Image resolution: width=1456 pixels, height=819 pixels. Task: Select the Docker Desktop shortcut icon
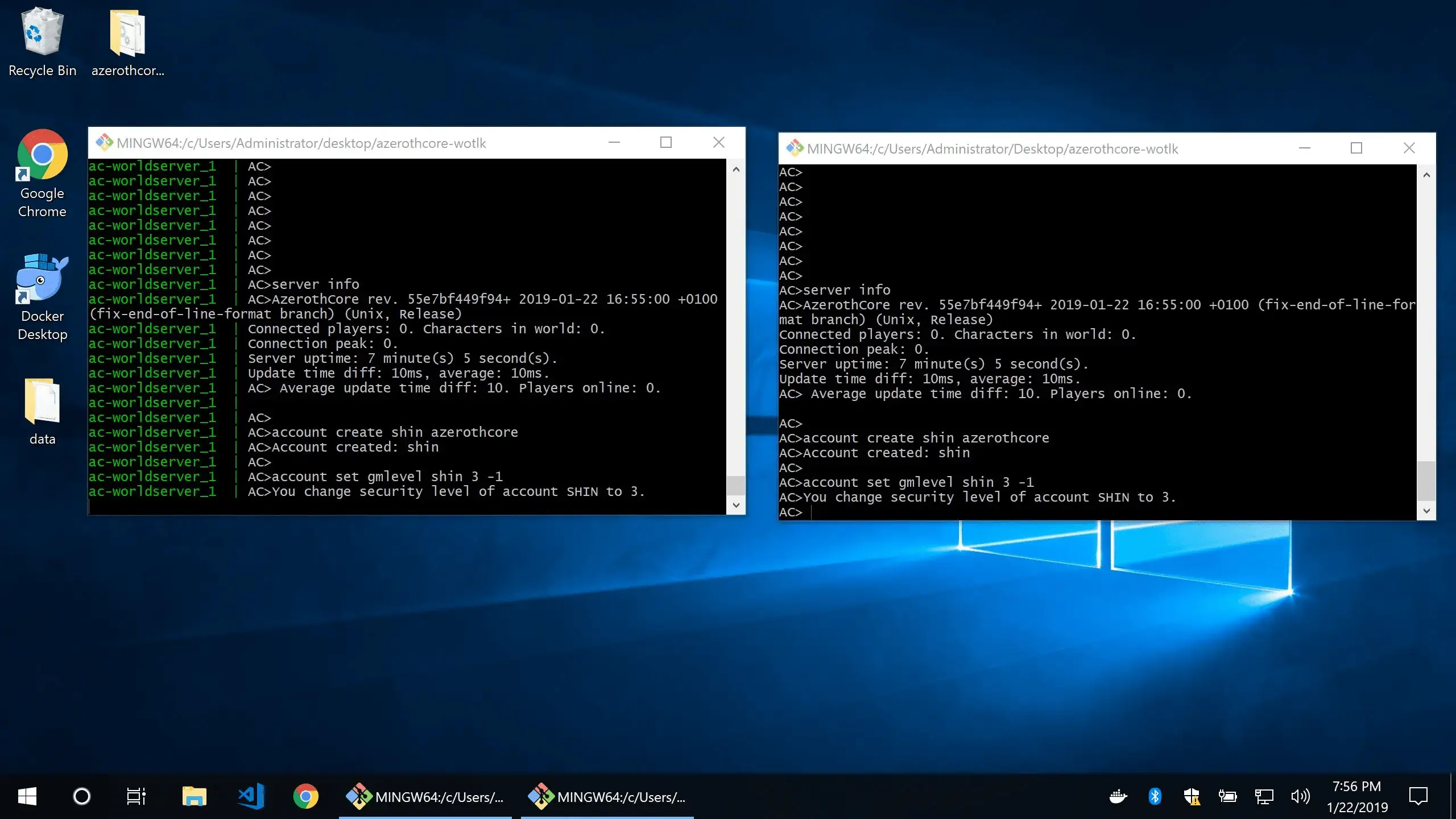pyautogui.click(x=42, y=297)
